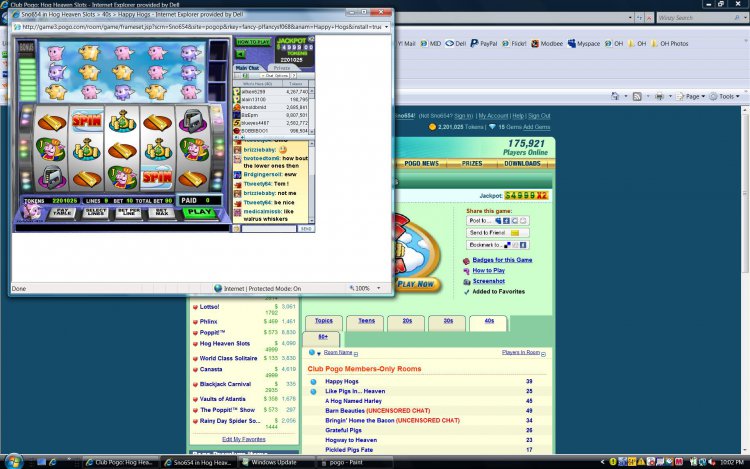750x469 pixels.
Task: Open the Pogo News menu tab
Action: (421, 164)
